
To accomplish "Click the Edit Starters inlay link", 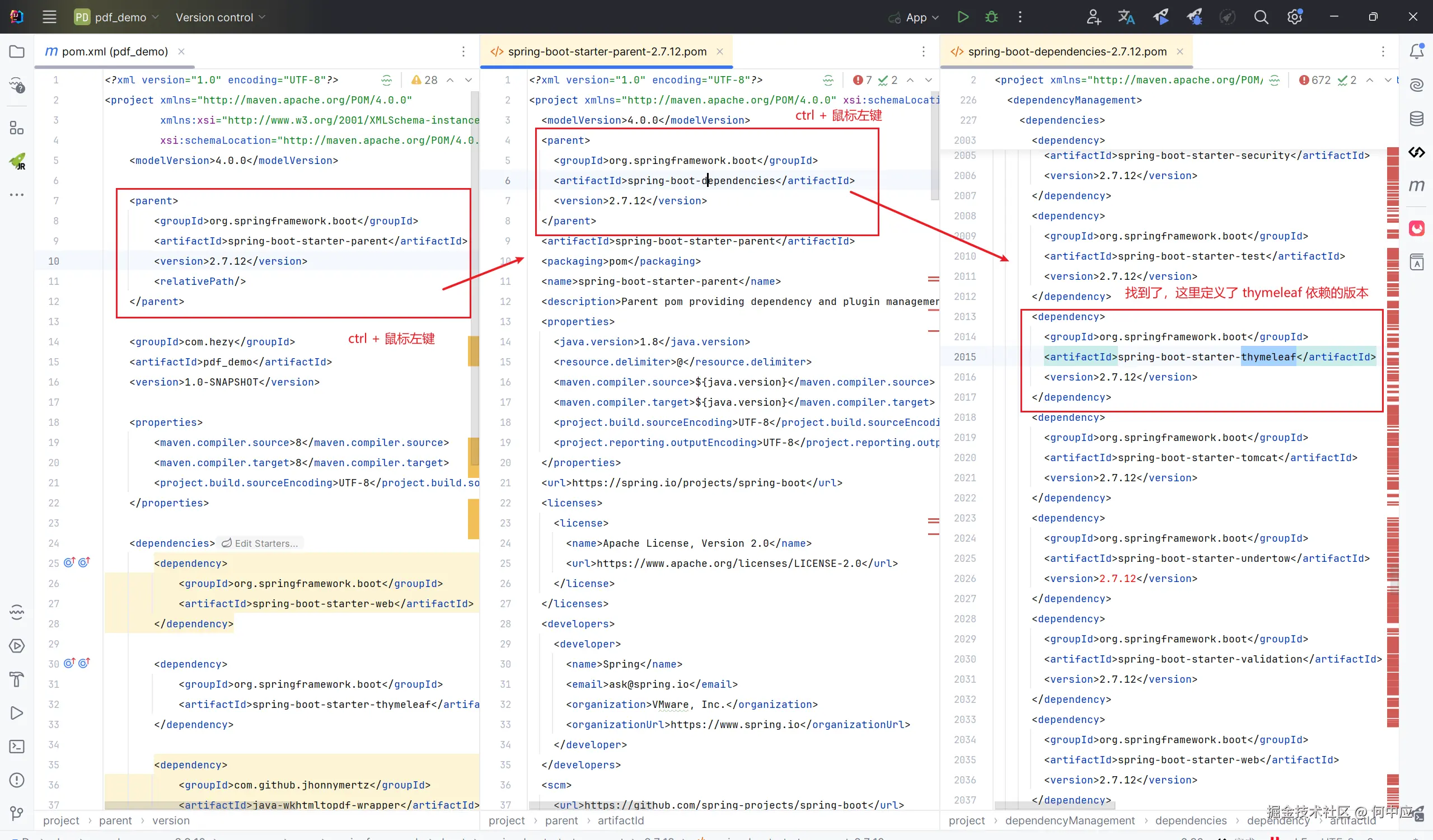I will (x=260, y=543).
